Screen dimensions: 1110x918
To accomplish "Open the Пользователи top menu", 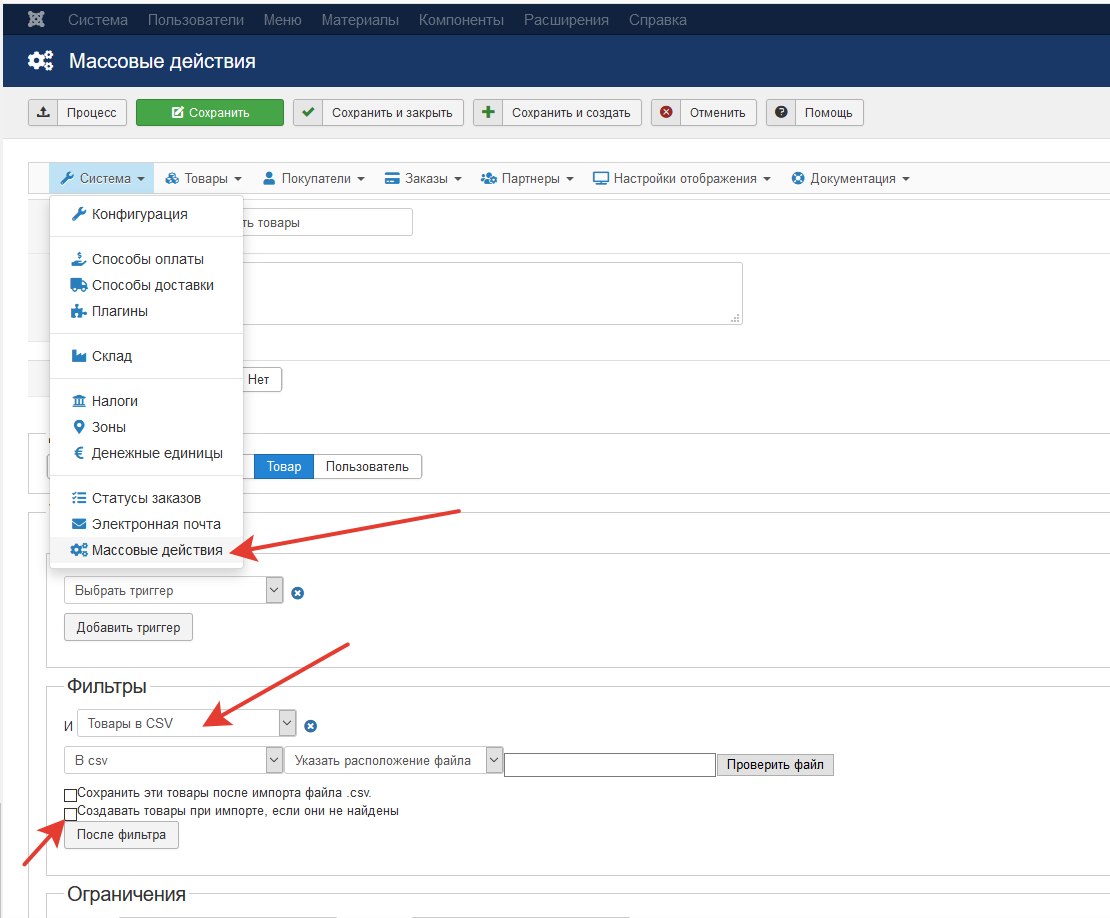I will [195, 20].
